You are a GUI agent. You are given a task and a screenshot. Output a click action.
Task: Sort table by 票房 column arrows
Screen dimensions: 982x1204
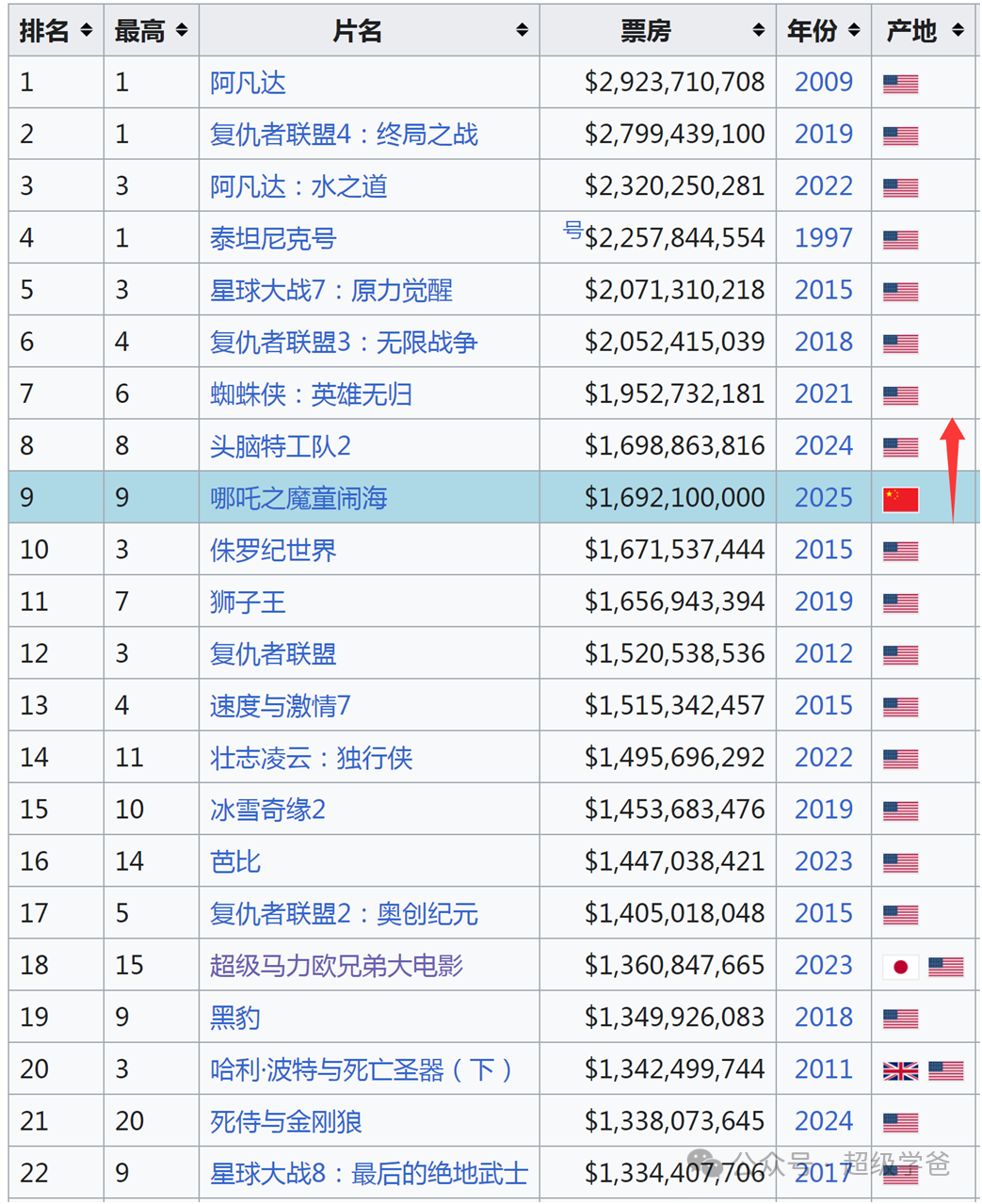pos(758,31)
